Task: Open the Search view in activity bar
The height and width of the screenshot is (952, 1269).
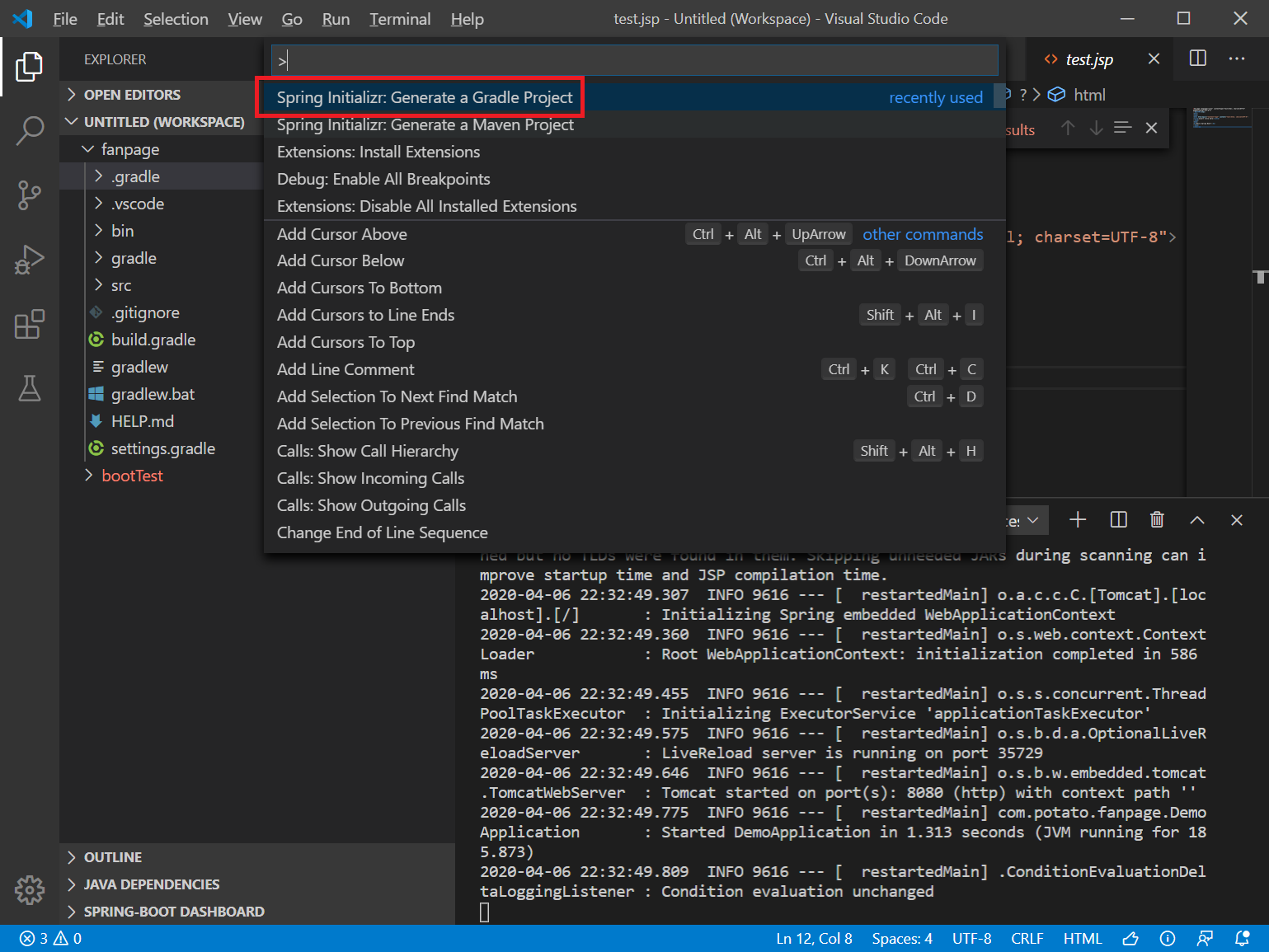Action: click(30, 130)
